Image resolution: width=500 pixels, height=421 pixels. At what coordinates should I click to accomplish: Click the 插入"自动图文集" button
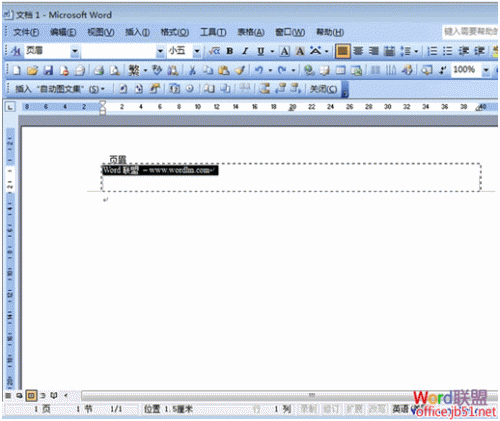tap(60, 89)
